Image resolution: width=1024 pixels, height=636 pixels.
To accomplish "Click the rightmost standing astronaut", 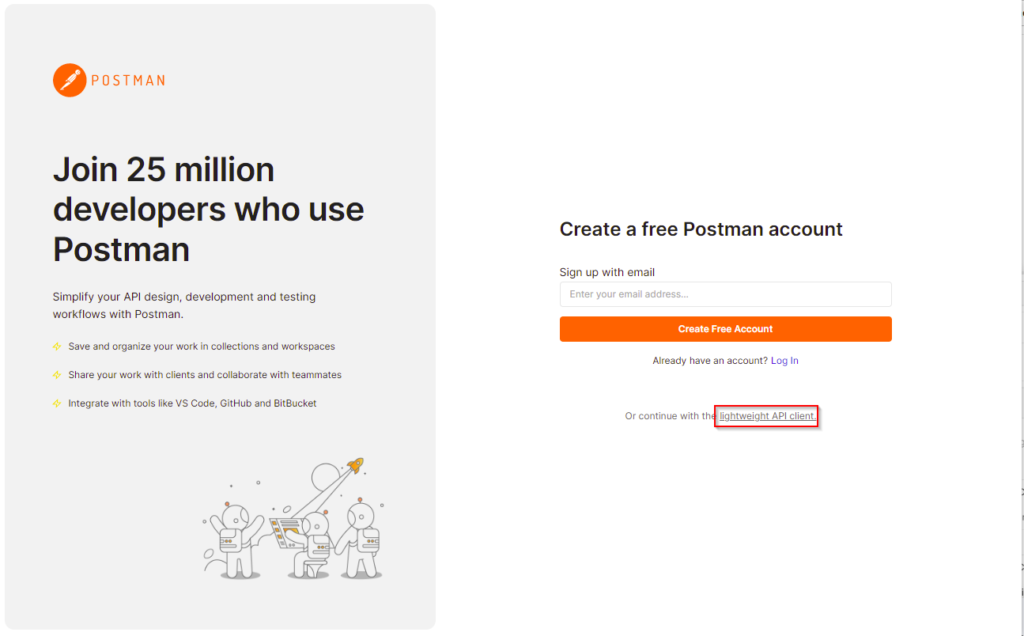I will pyautogui.click(x=361, y=539).
